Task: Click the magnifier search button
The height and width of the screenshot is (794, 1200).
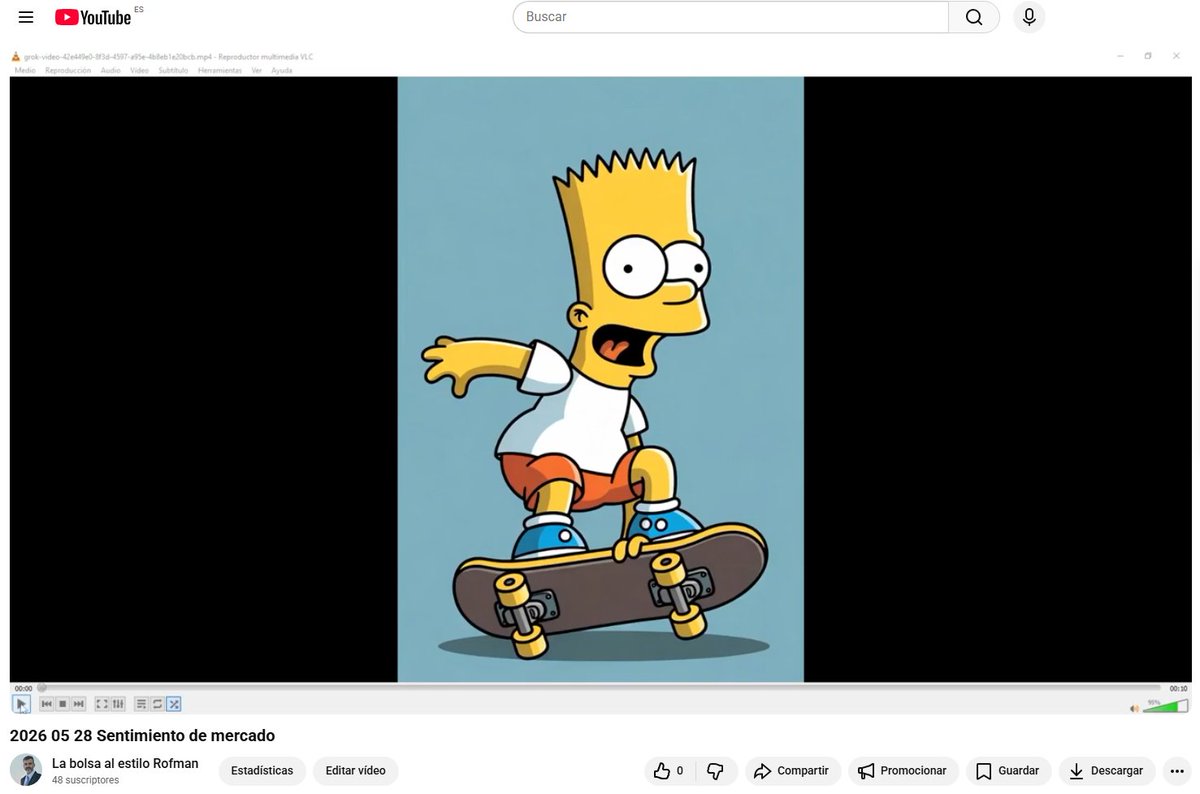Action: (974, 17)
